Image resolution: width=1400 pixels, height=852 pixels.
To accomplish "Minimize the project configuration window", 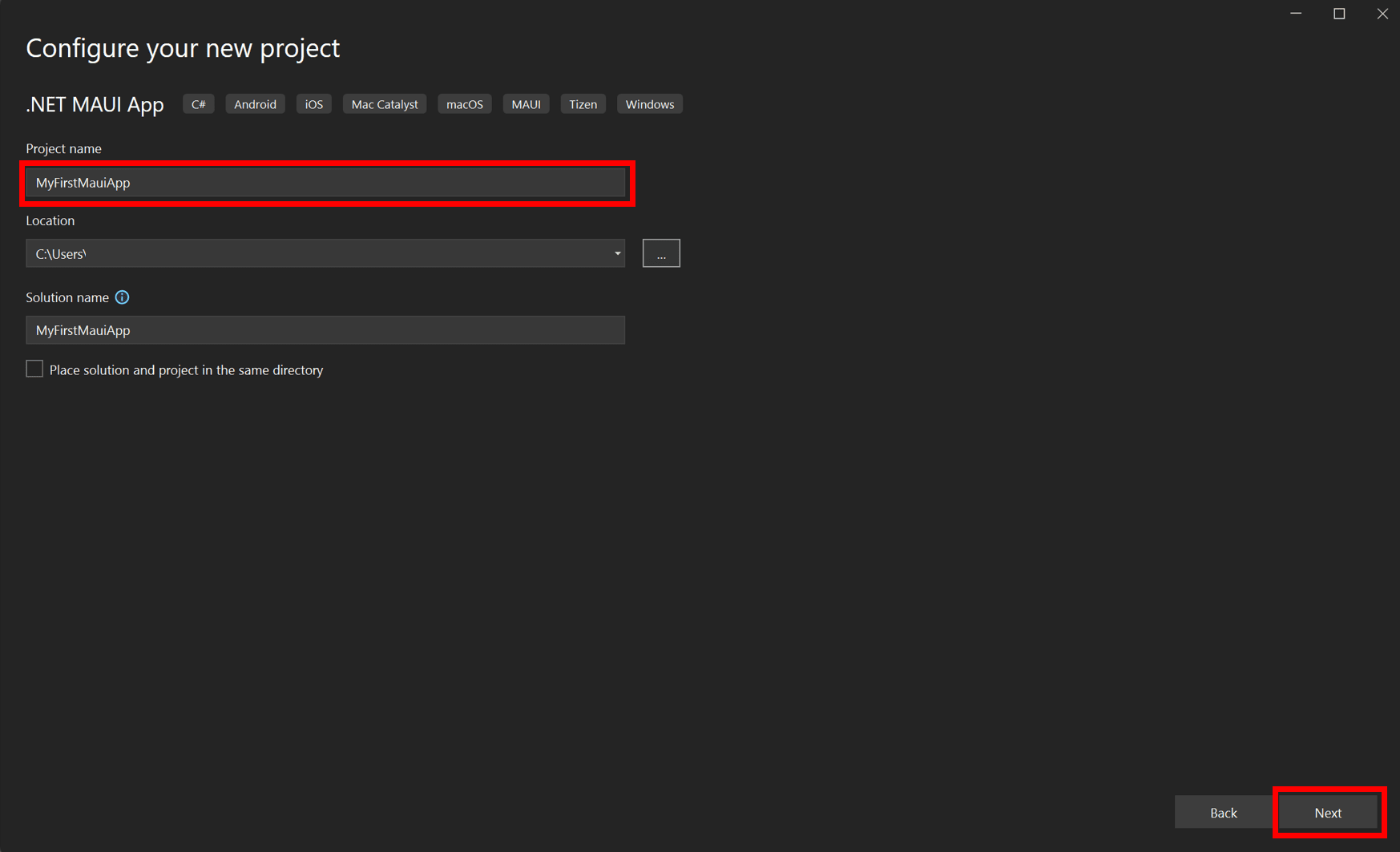I will point(1296,14).
